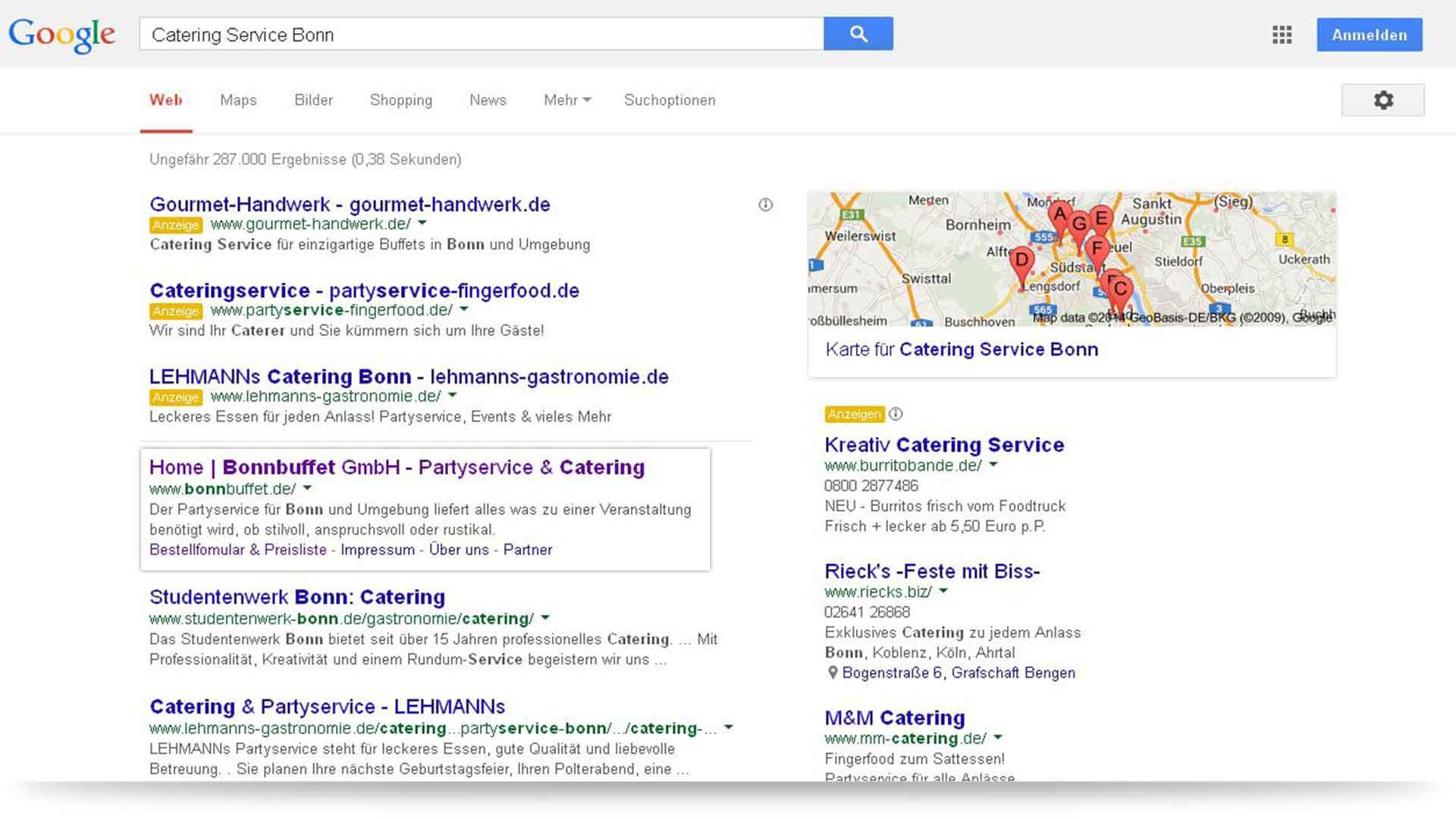The height and width of the screenshot is (819, 1456).
Task: Click Ungefähr 287.000 Ergebnisse result count
Action: click(305, 159)
